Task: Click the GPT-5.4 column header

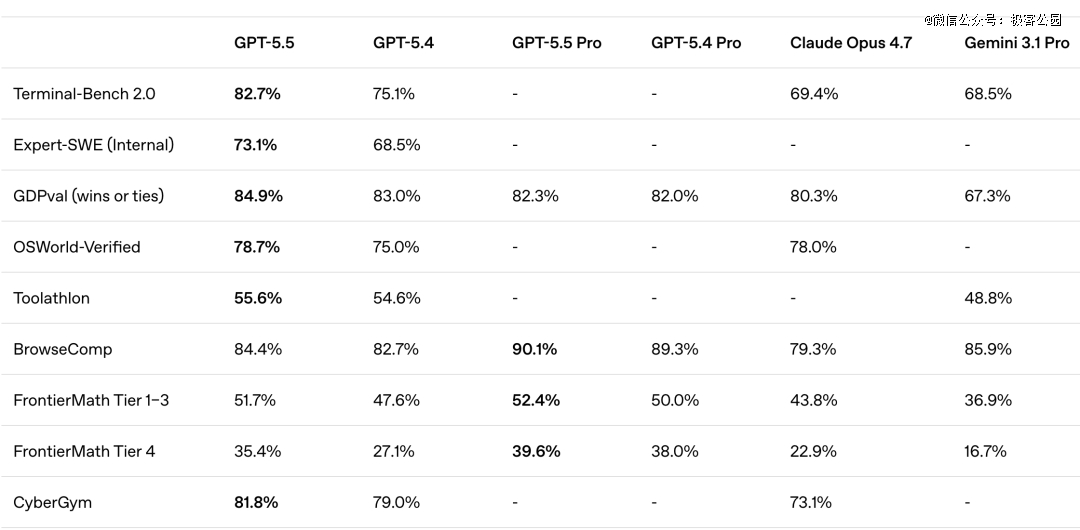Action: pyautogui.click(x=403, y=43)
